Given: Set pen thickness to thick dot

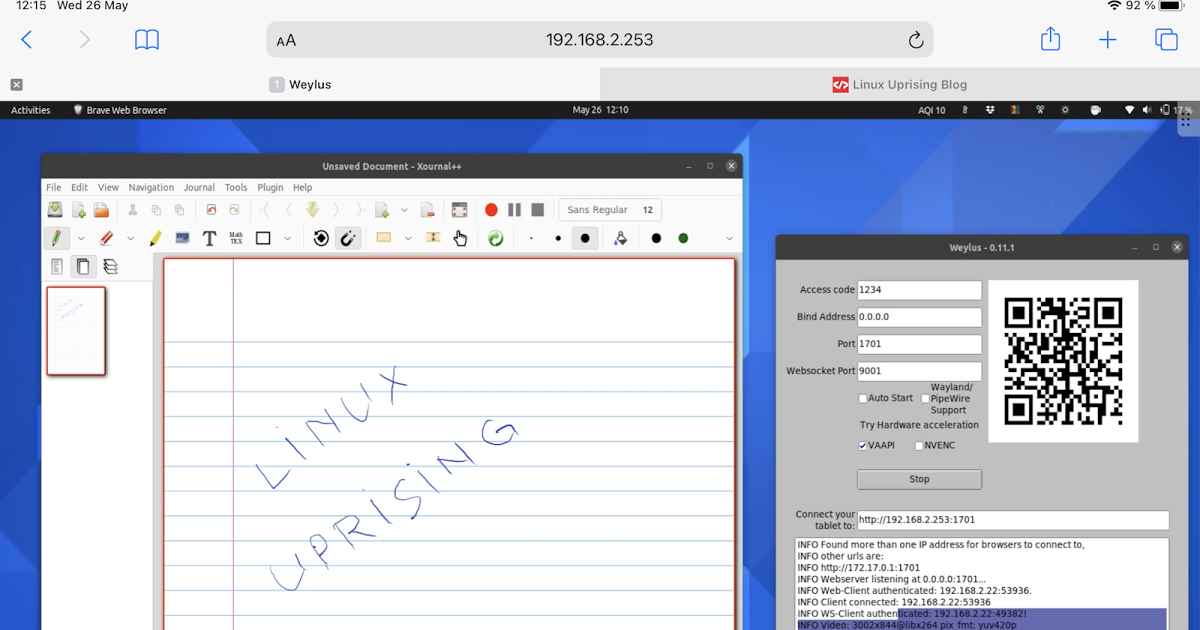Looking at the screenshot, I should [585, 238].
